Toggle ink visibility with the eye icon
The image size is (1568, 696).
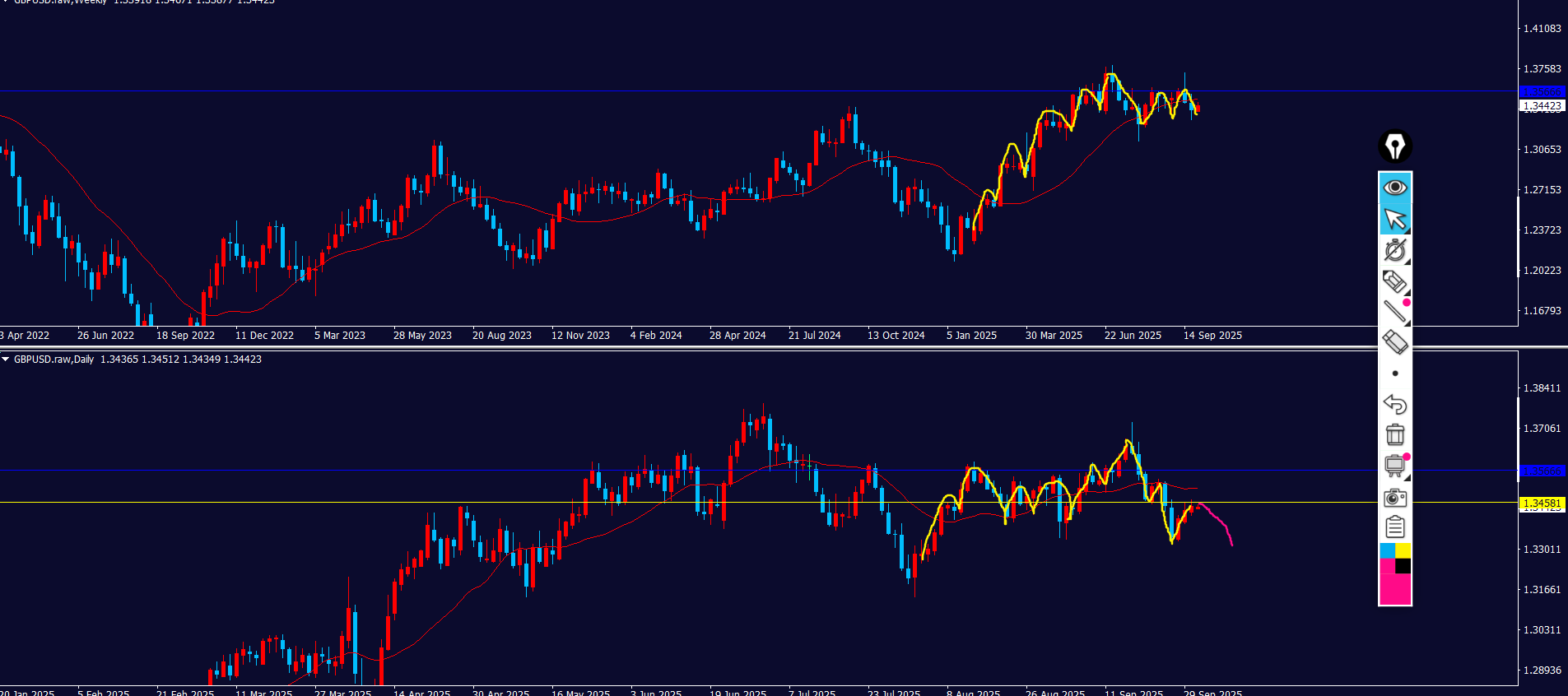click(x=1395, y=188)
